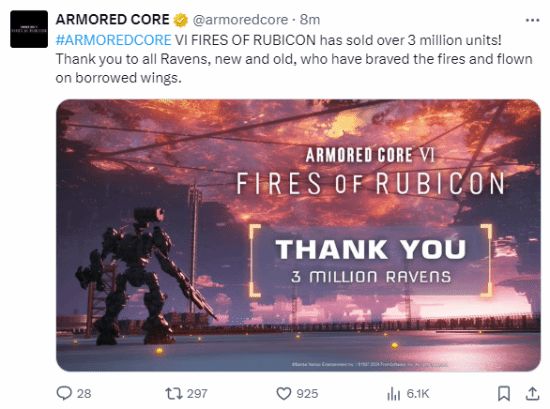Viewport: 550px width, 409px height.
Task: Open the ARMORED CORE profile avatar
Action: click(x=29, y=29)
